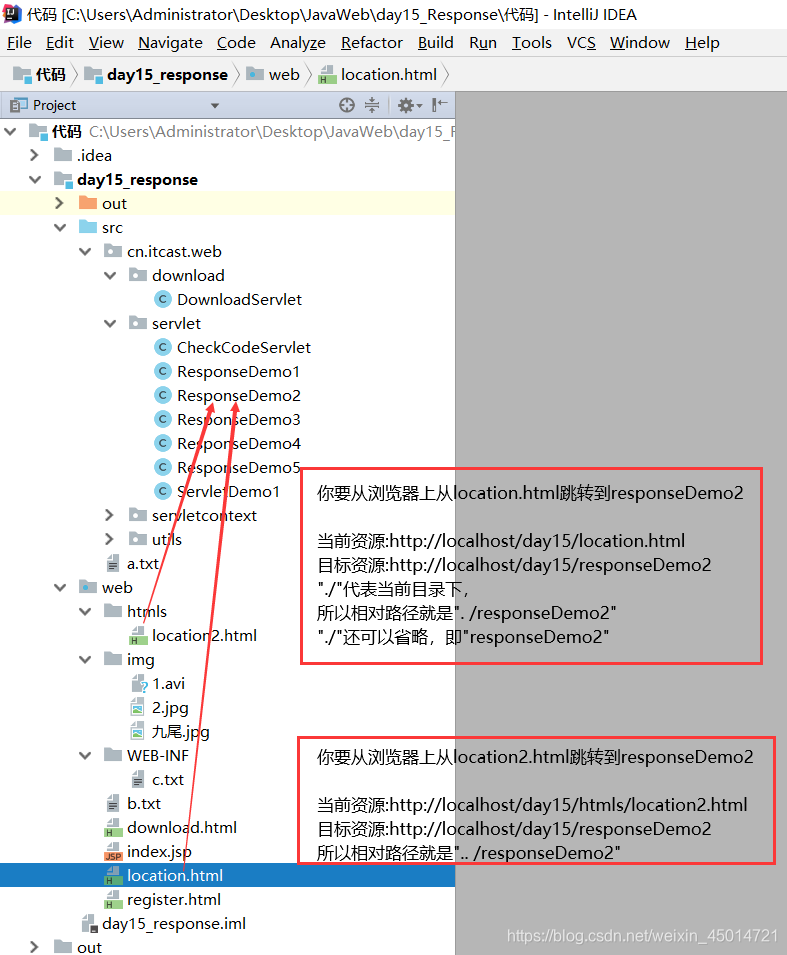
Task: Select DownloadServlet class icon
Action: [x=163, y=299]
